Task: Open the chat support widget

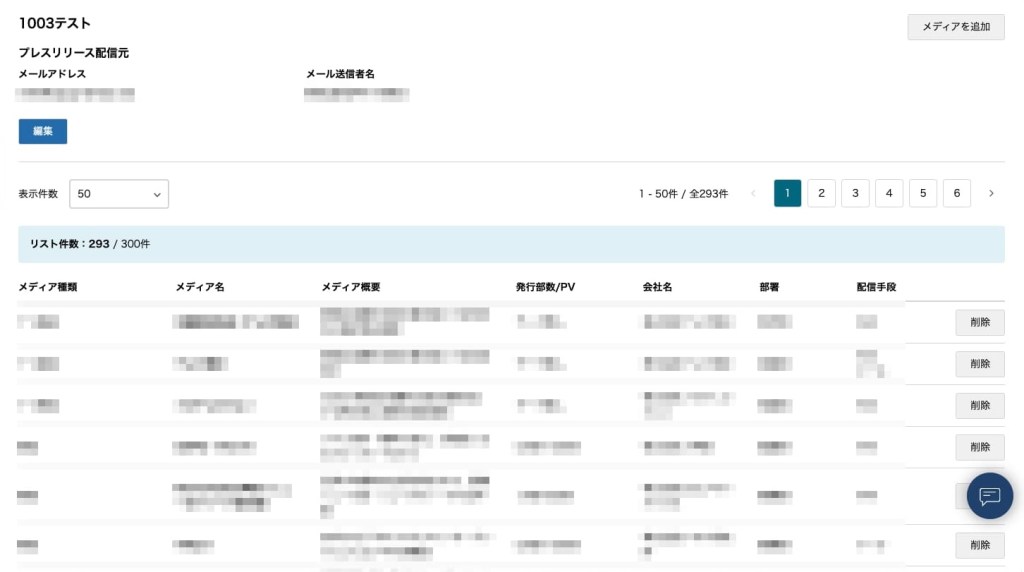Action: click(x=989, y=496)
